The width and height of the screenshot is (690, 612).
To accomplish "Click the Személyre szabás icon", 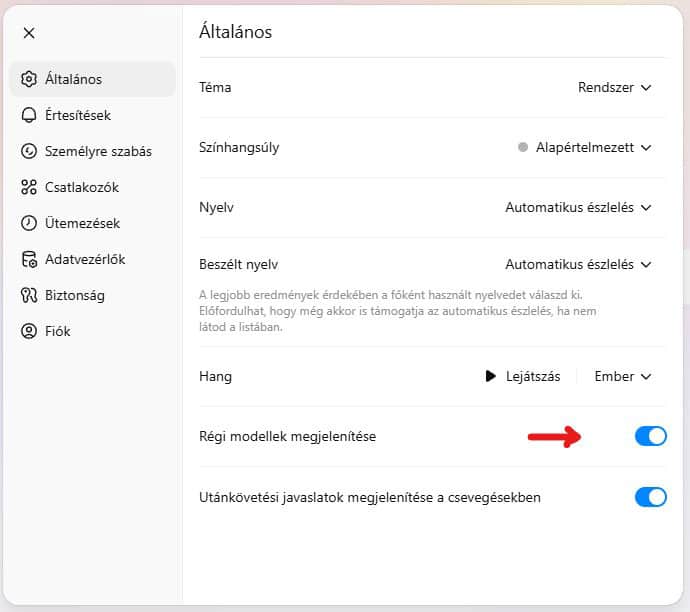I will (x=29, y=151).
